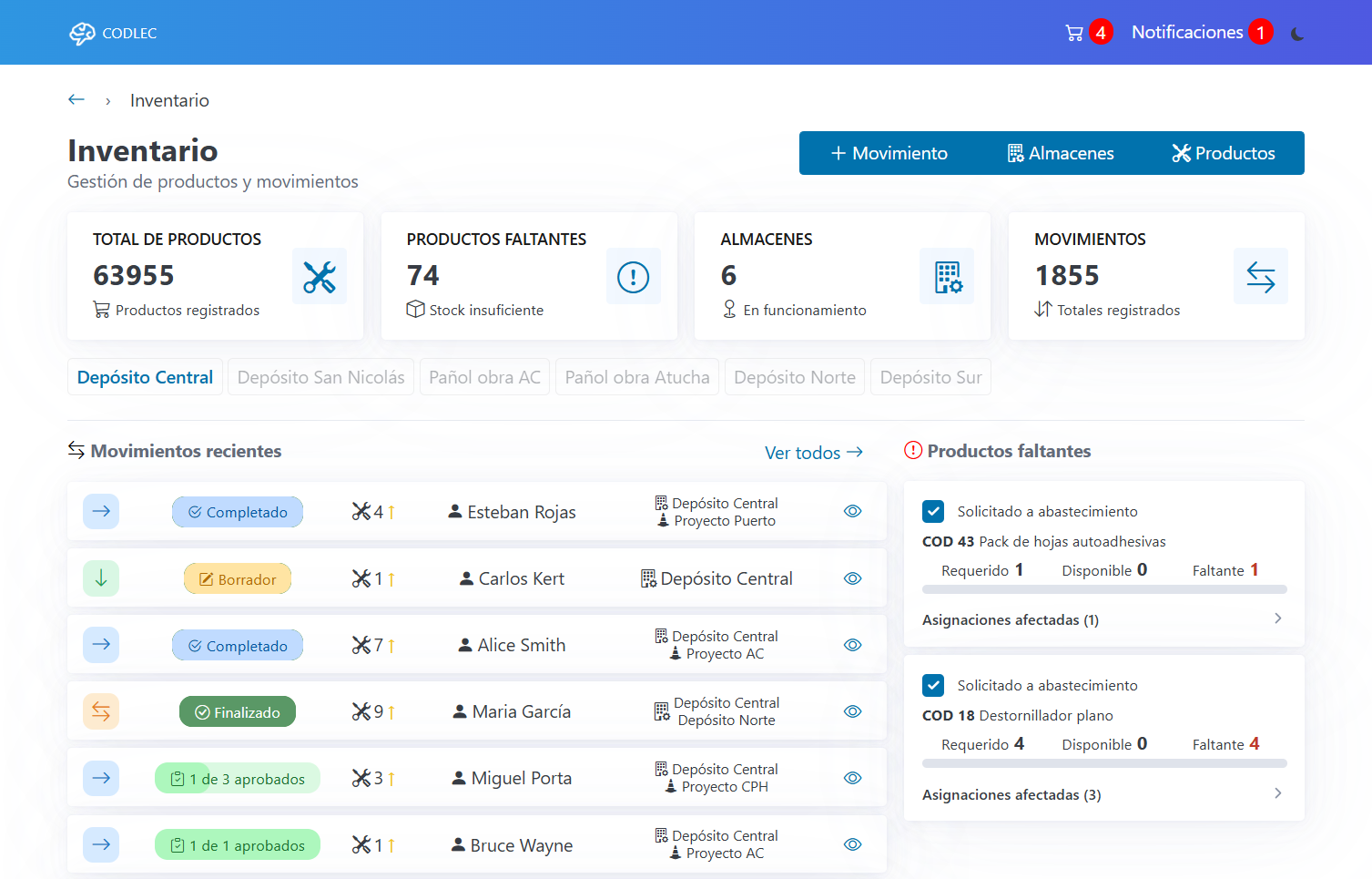Click the progress bar under COD 43
Image resolution: width=1372 pixels, height=879 pixels.
coord(1103,590)
